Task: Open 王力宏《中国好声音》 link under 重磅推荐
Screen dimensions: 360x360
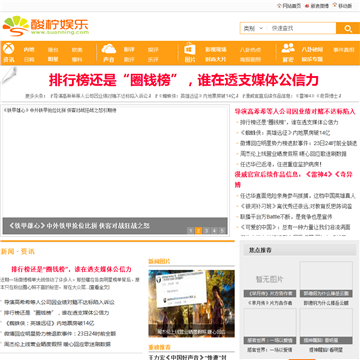Action: 188,357
